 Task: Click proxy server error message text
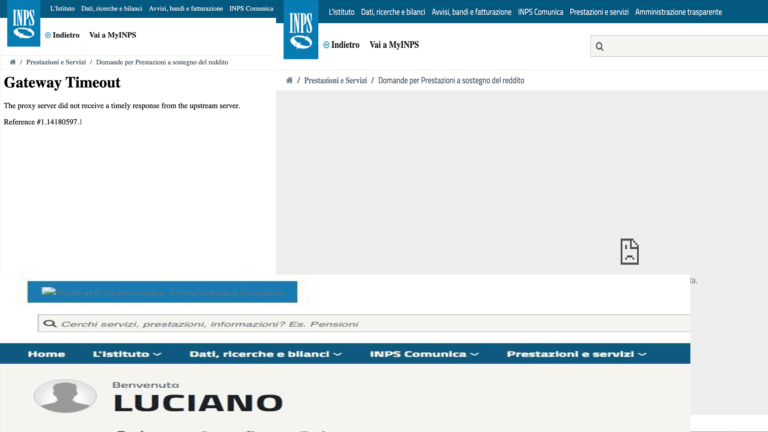[x=122, y=106]
